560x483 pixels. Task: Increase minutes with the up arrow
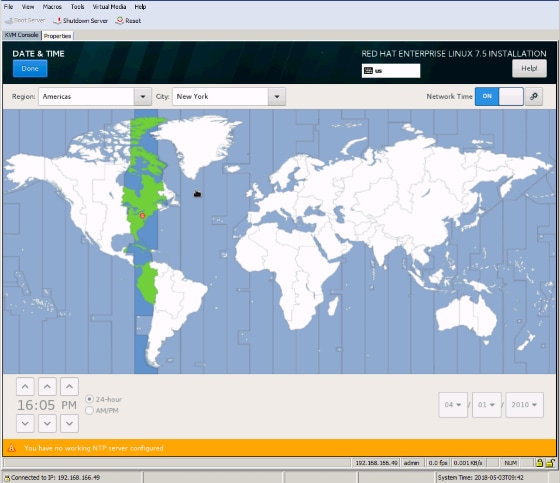47,387
